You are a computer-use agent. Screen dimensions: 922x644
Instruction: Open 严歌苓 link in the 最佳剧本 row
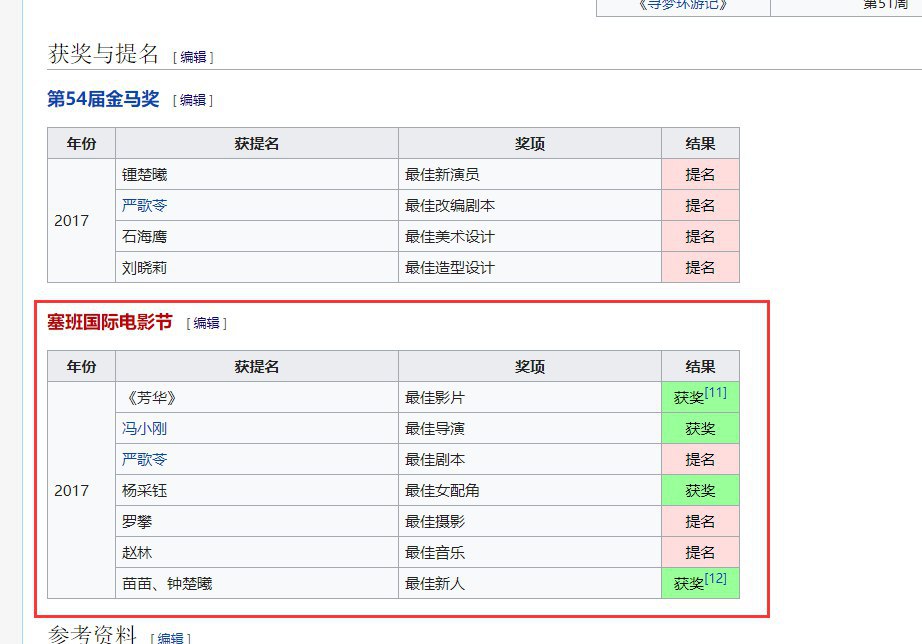click(144, 459)
